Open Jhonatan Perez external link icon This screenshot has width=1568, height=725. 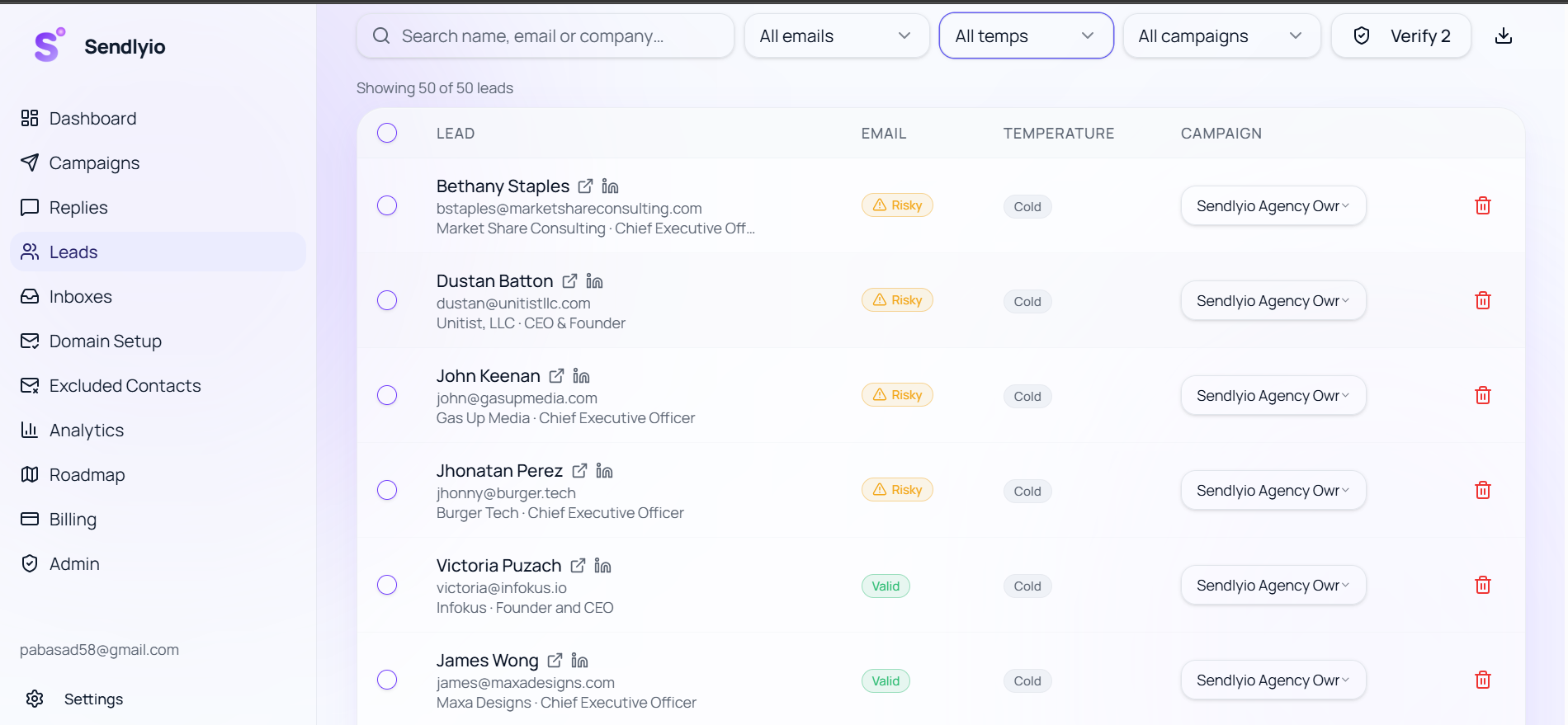pos(579,471)
